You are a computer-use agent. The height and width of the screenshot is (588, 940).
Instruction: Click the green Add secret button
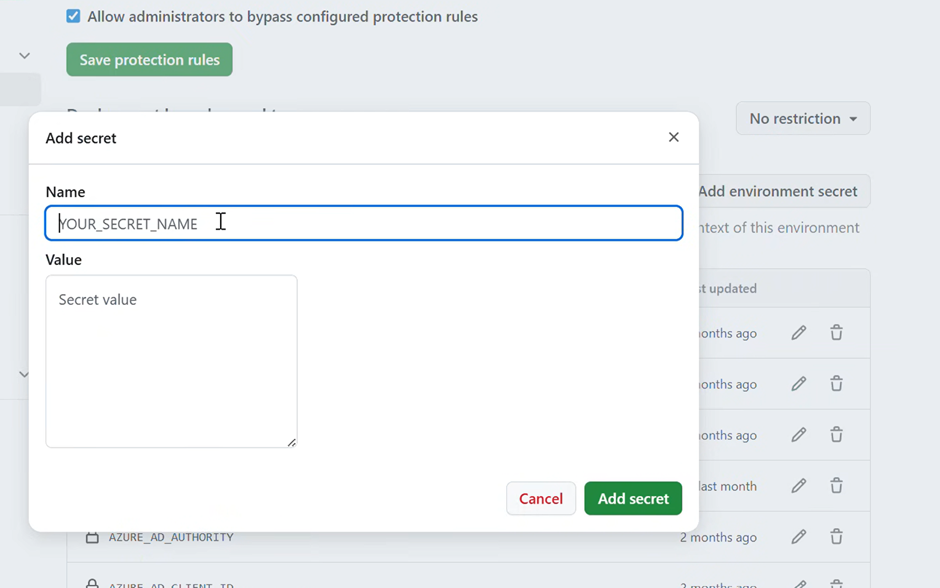pyautogui.click(x=633, y=498)
